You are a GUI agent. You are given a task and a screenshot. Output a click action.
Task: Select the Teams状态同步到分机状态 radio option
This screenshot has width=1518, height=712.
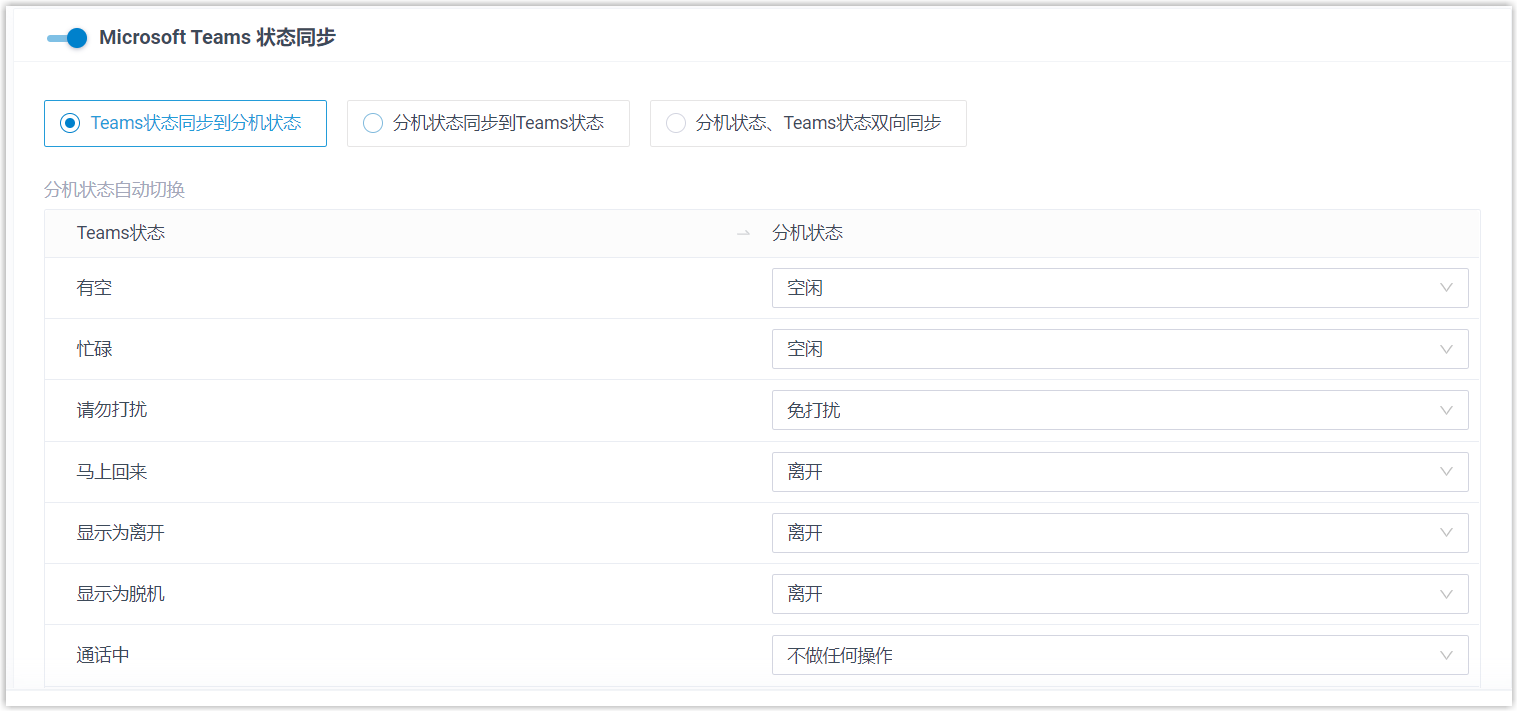[70, 123]
